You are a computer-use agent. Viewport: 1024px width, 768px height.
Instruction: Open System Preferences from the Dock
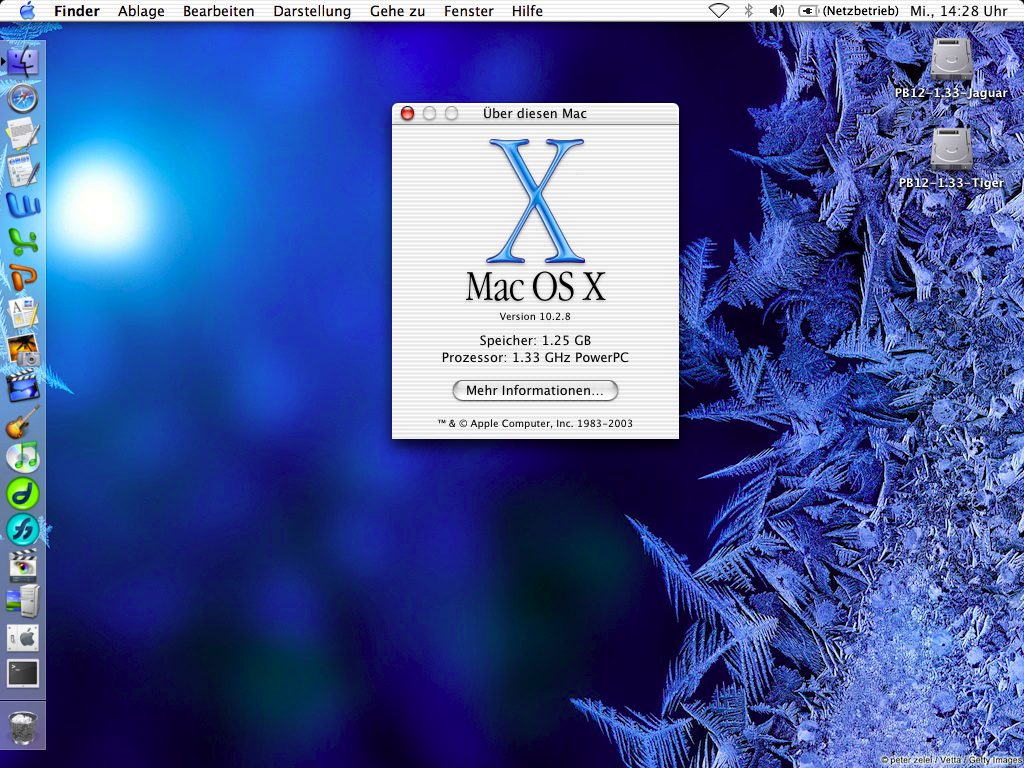pos(23,637)
